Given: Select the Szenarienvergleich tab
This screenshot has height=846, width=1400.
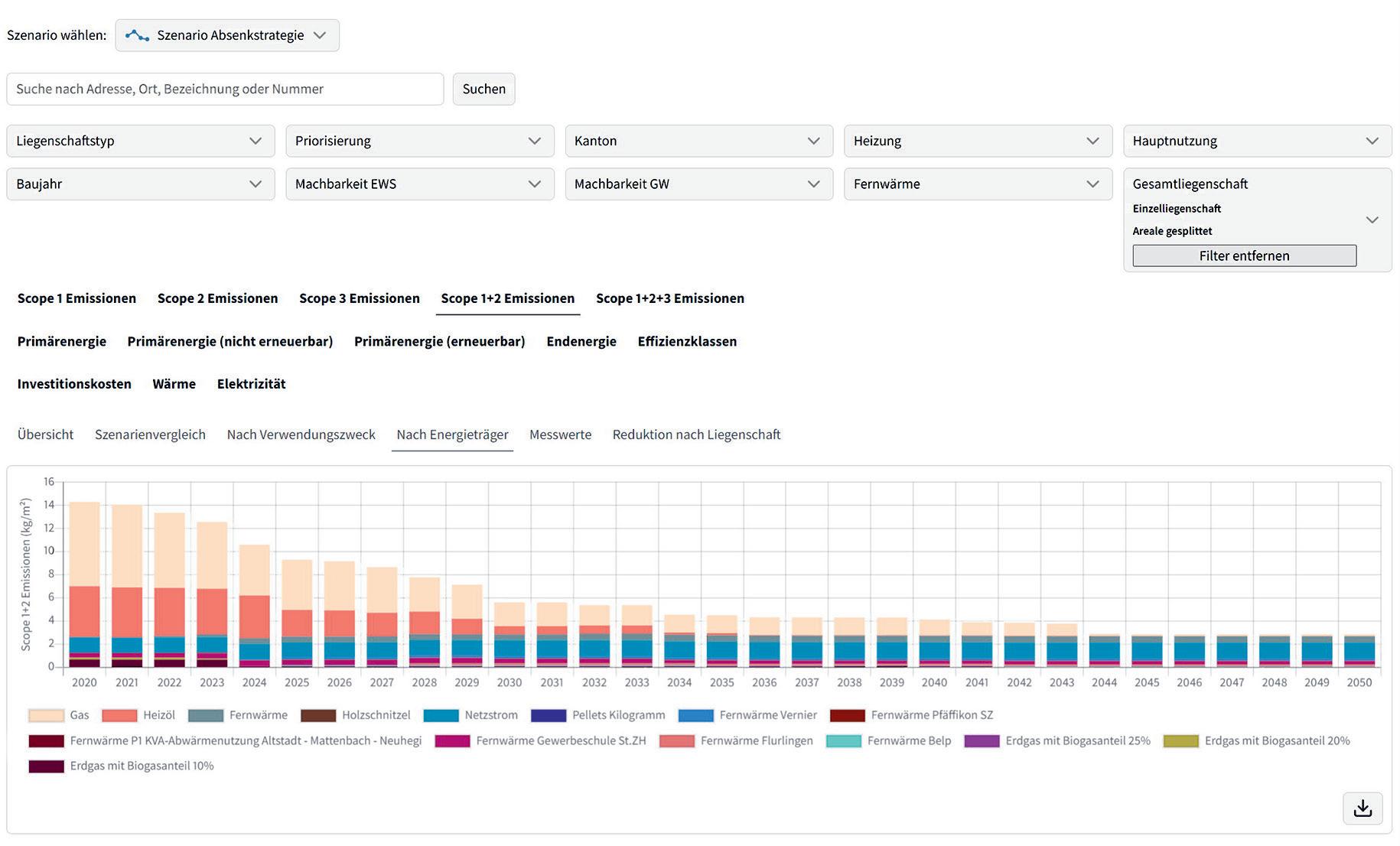Looking at the screenshot, I should [x=150, y=434].
